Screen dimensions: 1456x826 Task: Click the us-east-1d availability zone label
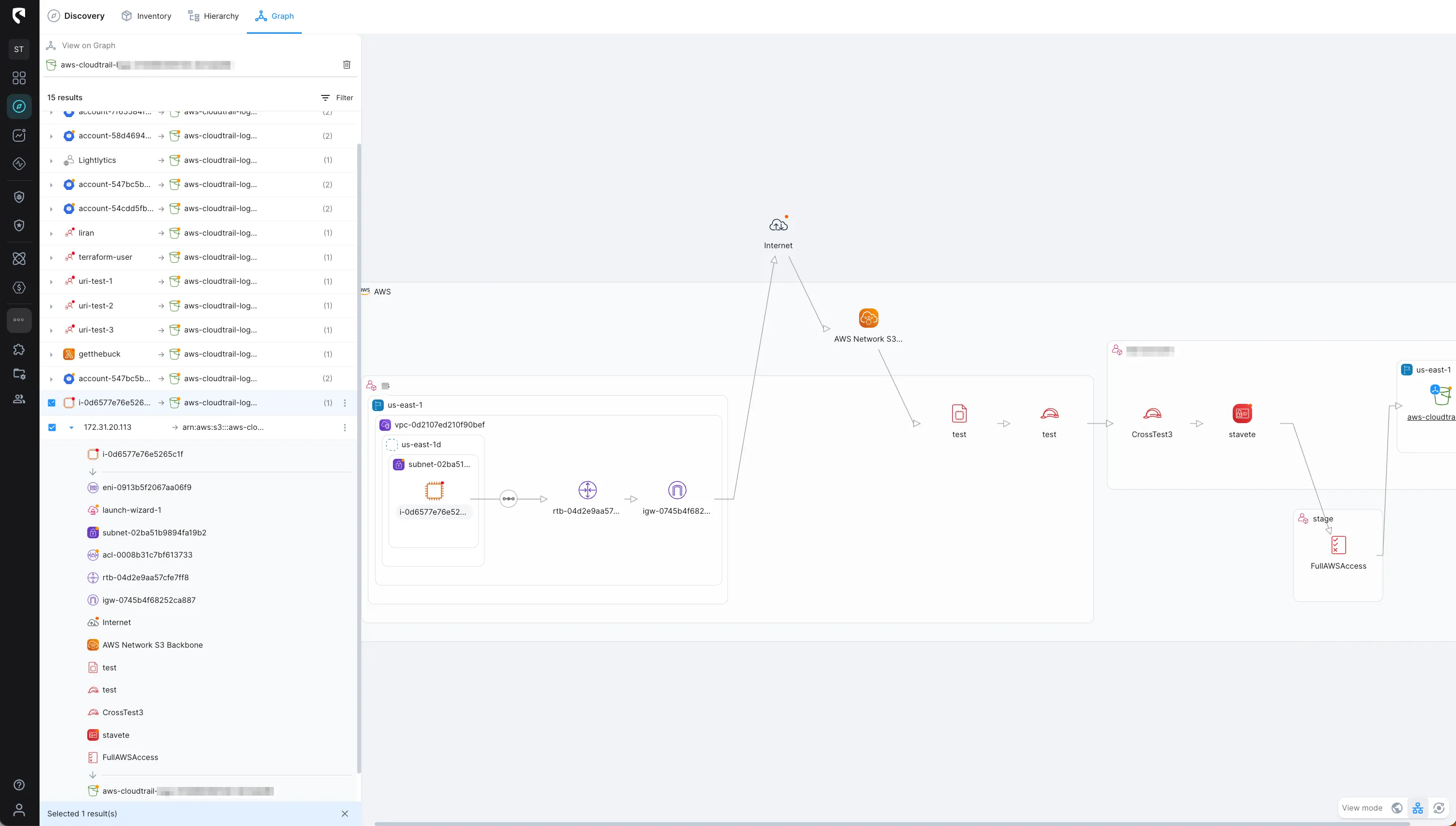click(421, 444)
